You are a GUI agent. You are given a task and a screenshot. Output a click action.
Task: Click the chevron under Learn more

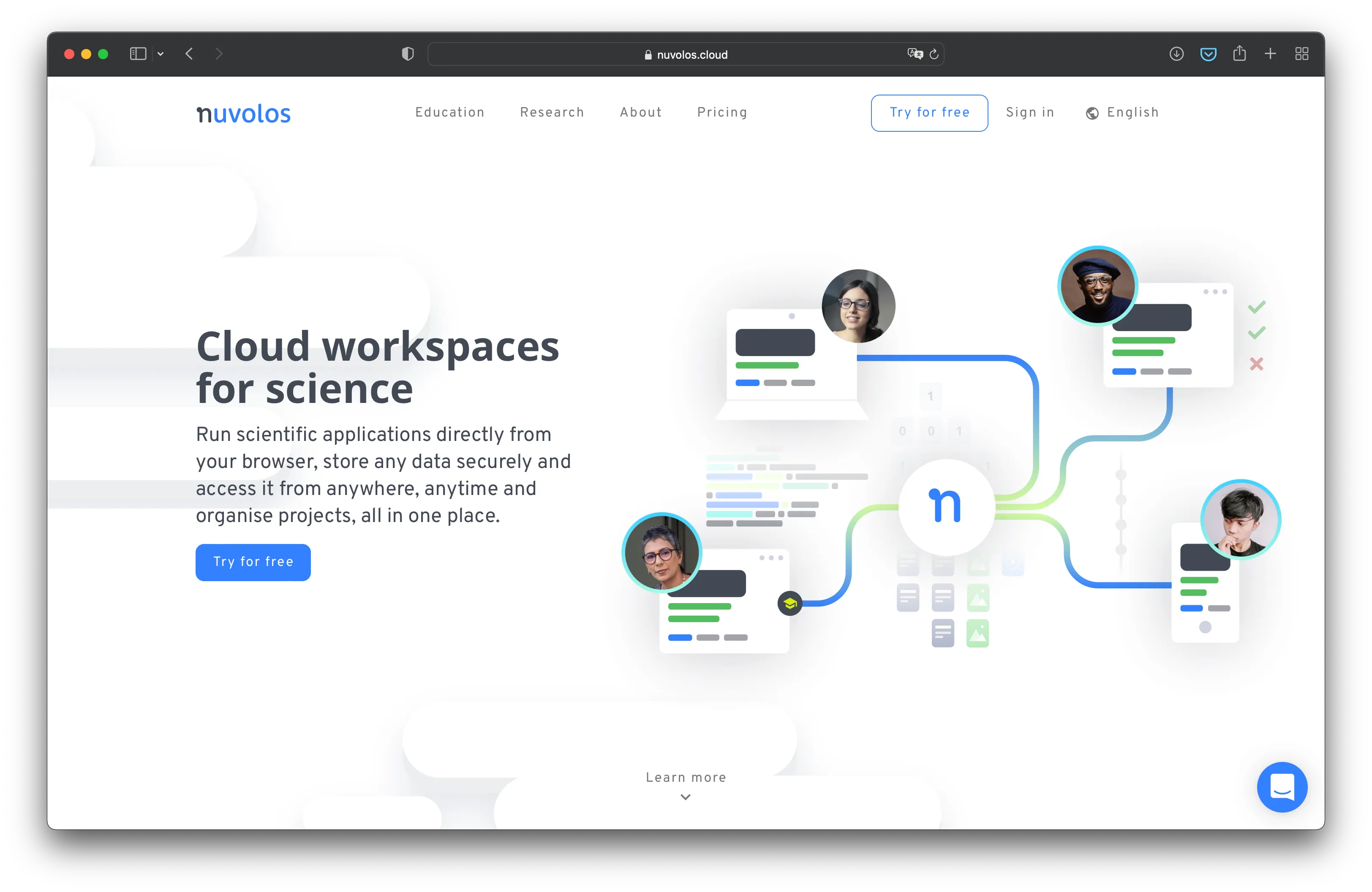tap(686, 797)
